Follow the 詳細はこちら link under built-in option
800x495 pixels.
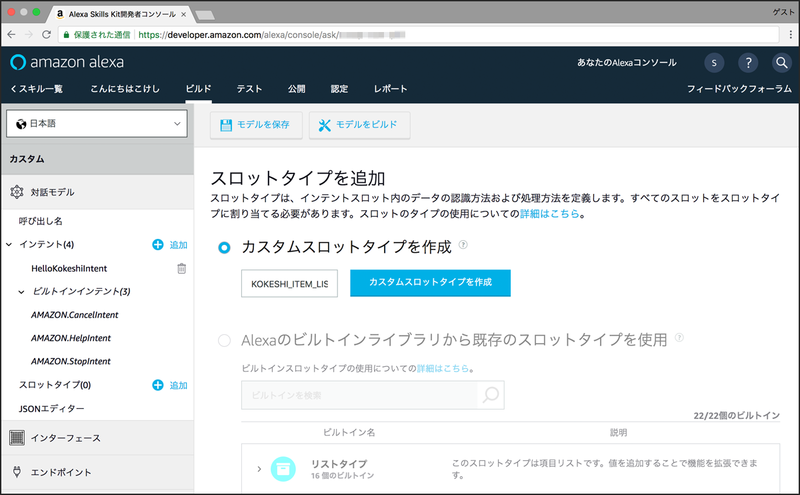click(x=443, y=368)
